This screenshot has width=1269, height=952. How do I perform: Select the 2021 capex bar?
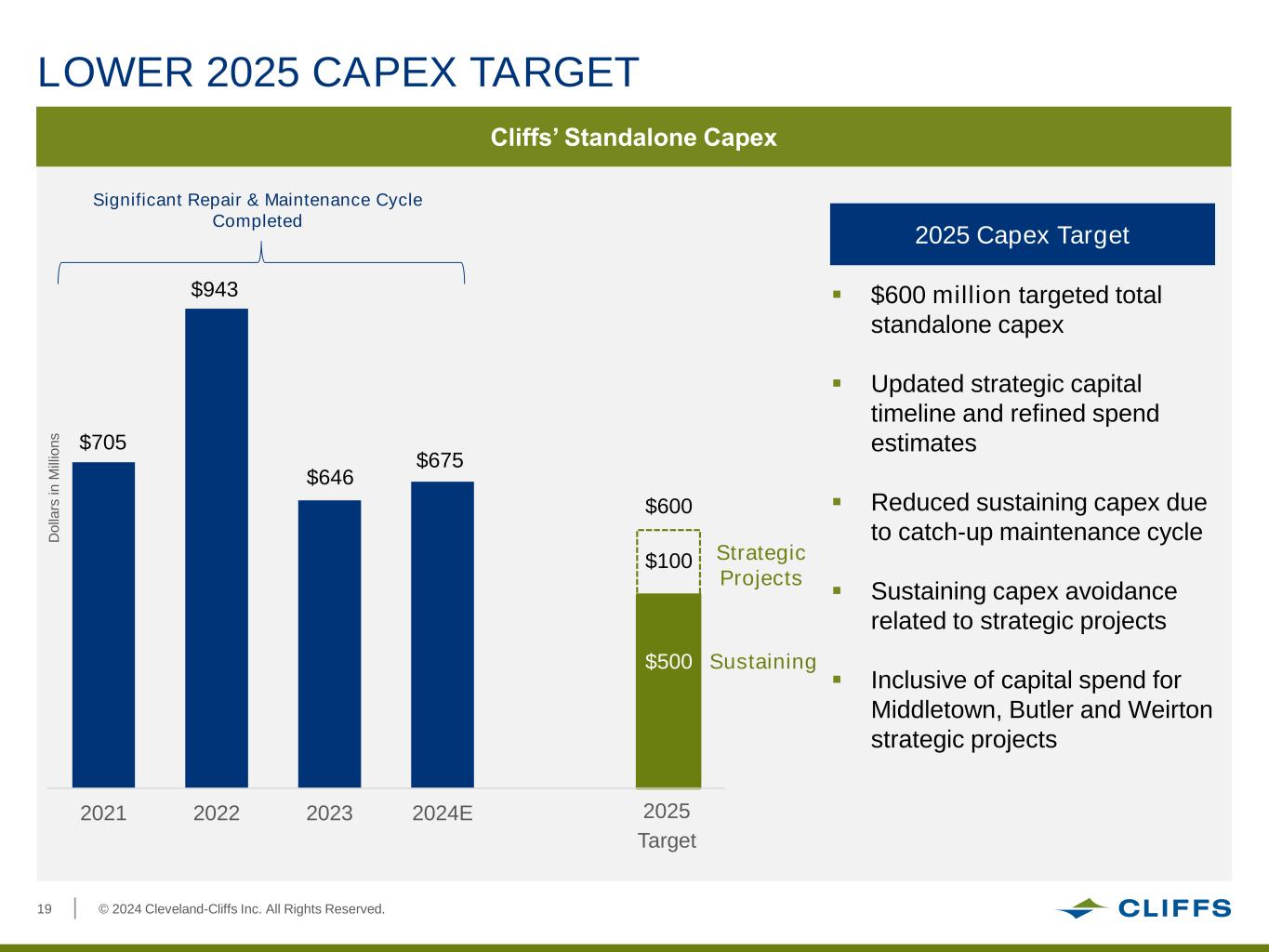[x=103, y=625]
